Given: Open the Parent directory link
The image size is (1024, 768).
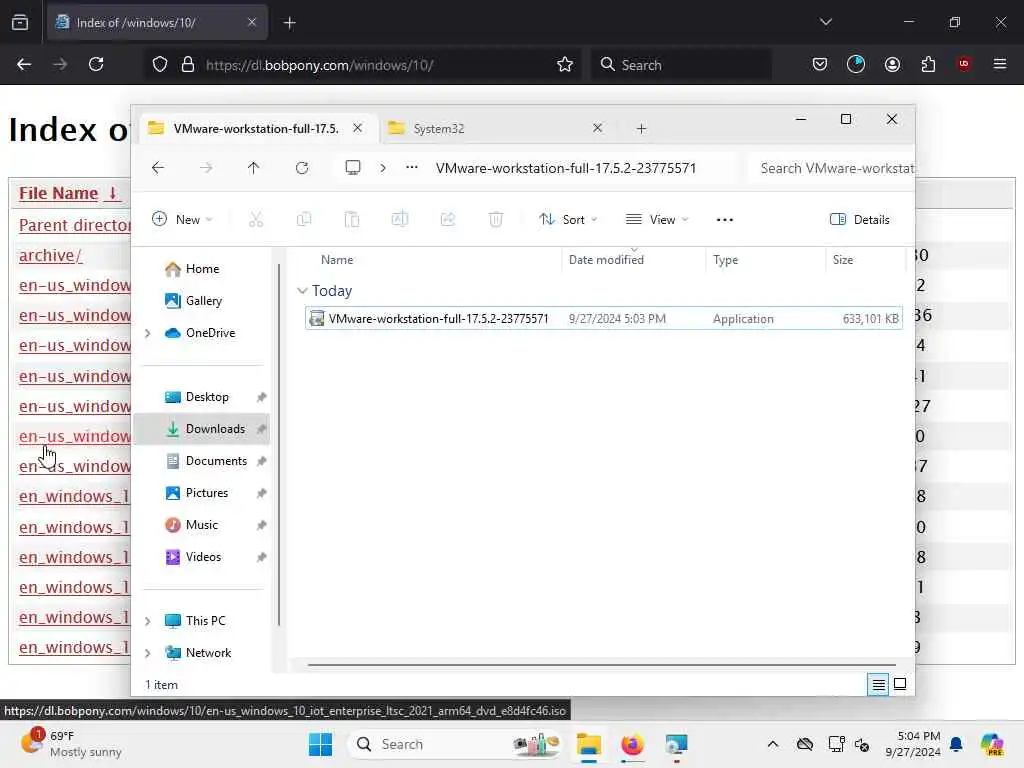Looking at the screenshot, I should point(74,225).
